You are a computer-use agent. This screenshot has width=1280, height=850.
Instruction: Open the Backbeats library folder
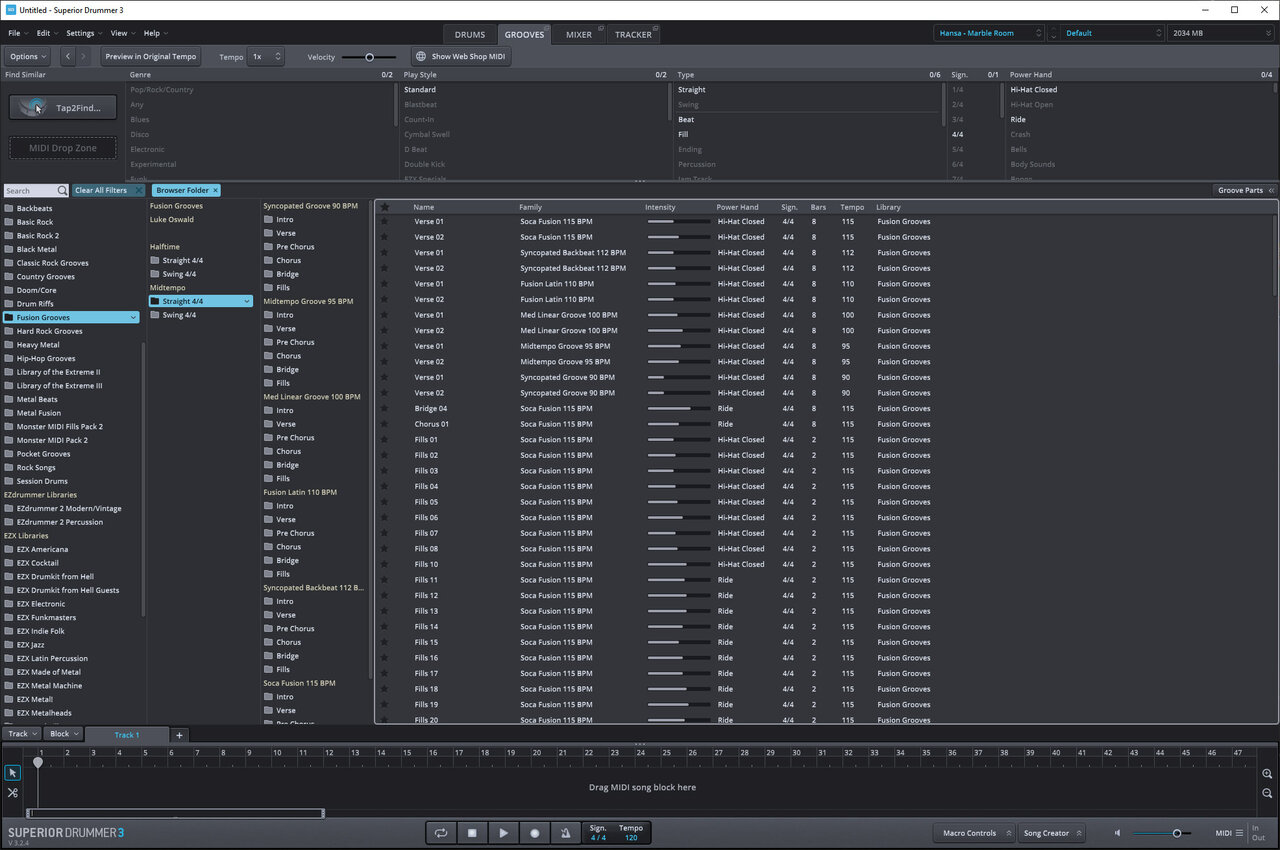tap(34, 208)
